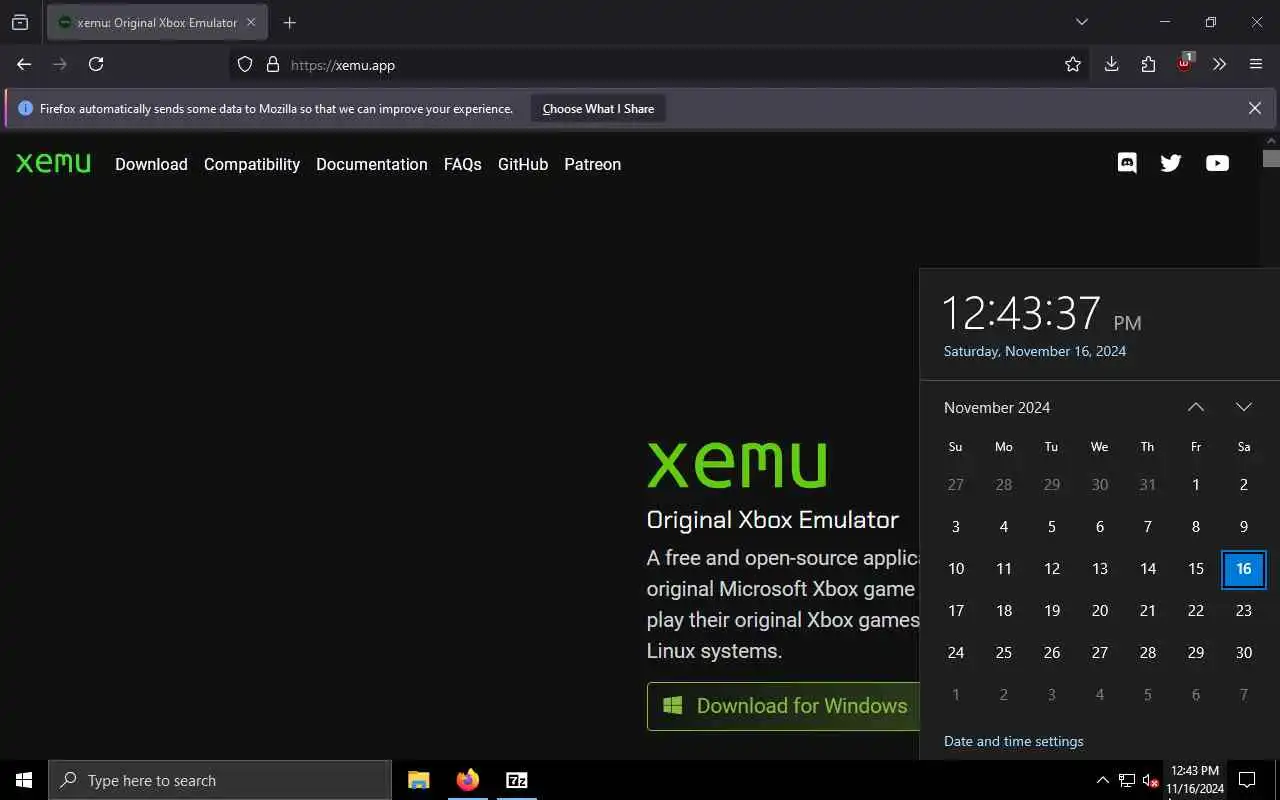Select November 1 in the calendar

1196,485
